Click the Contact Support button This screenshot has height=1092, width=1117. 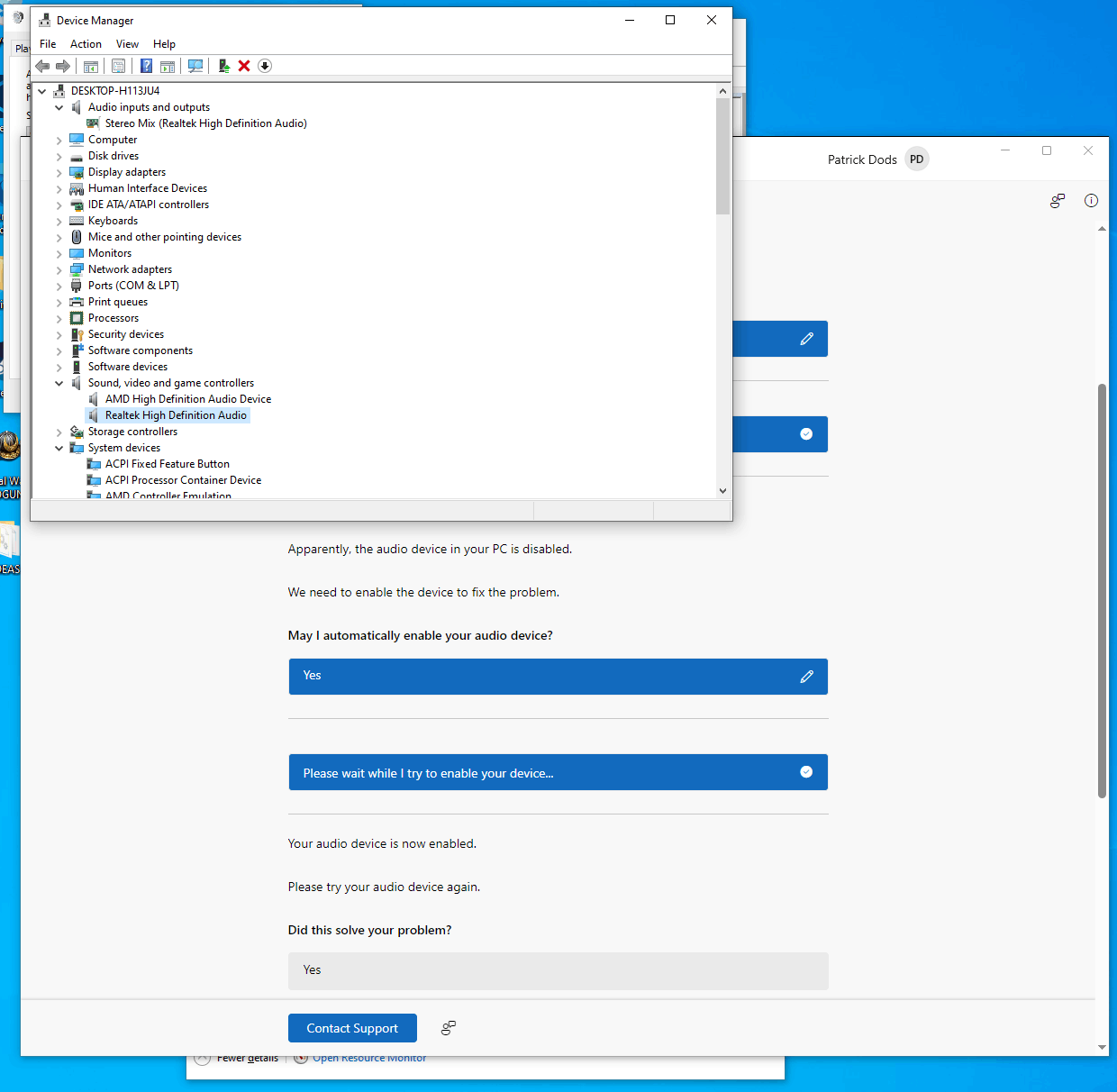(352, 1028)
